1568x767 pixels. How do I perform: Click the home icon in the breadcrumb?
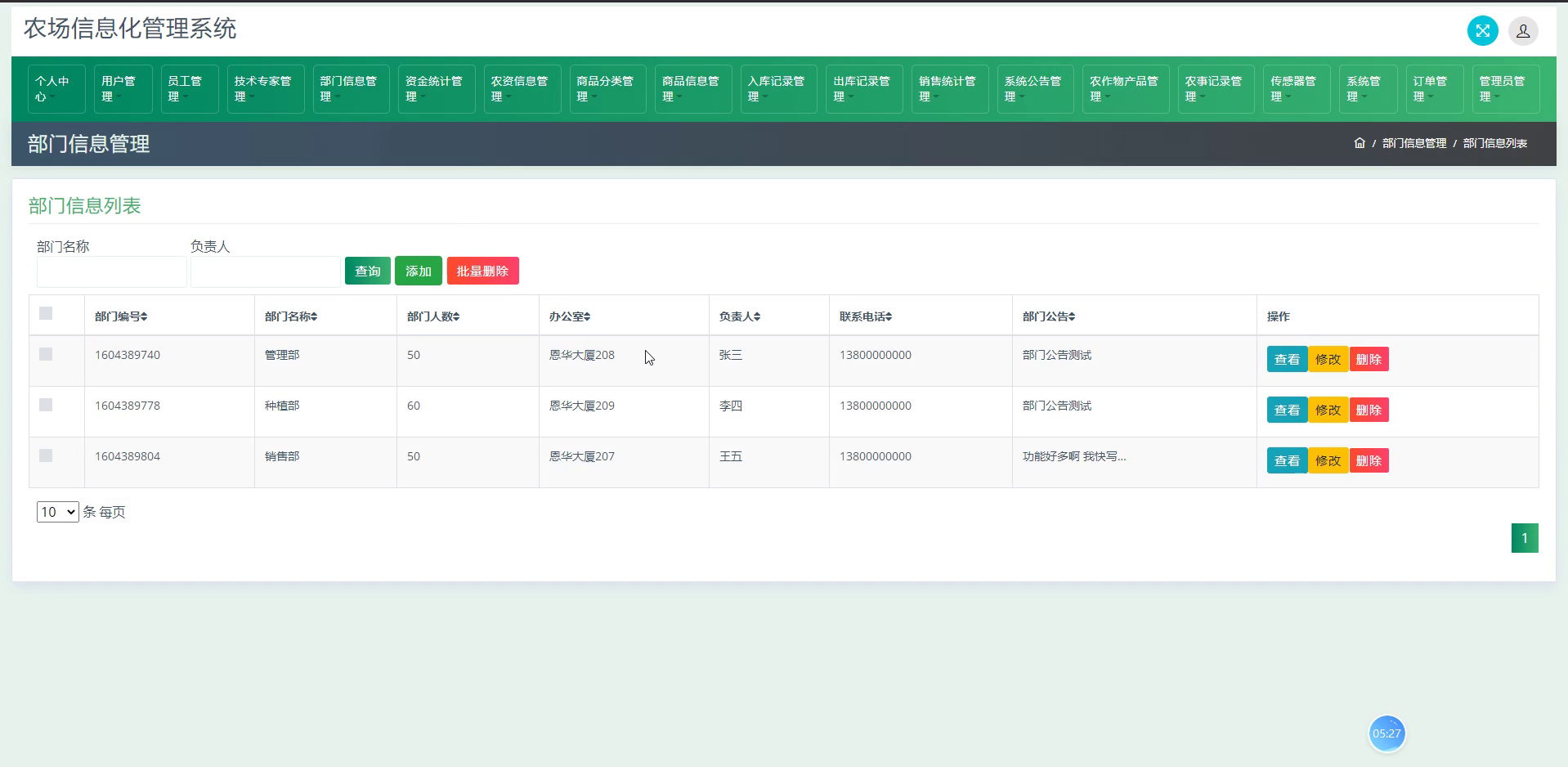click(1360, 143)
